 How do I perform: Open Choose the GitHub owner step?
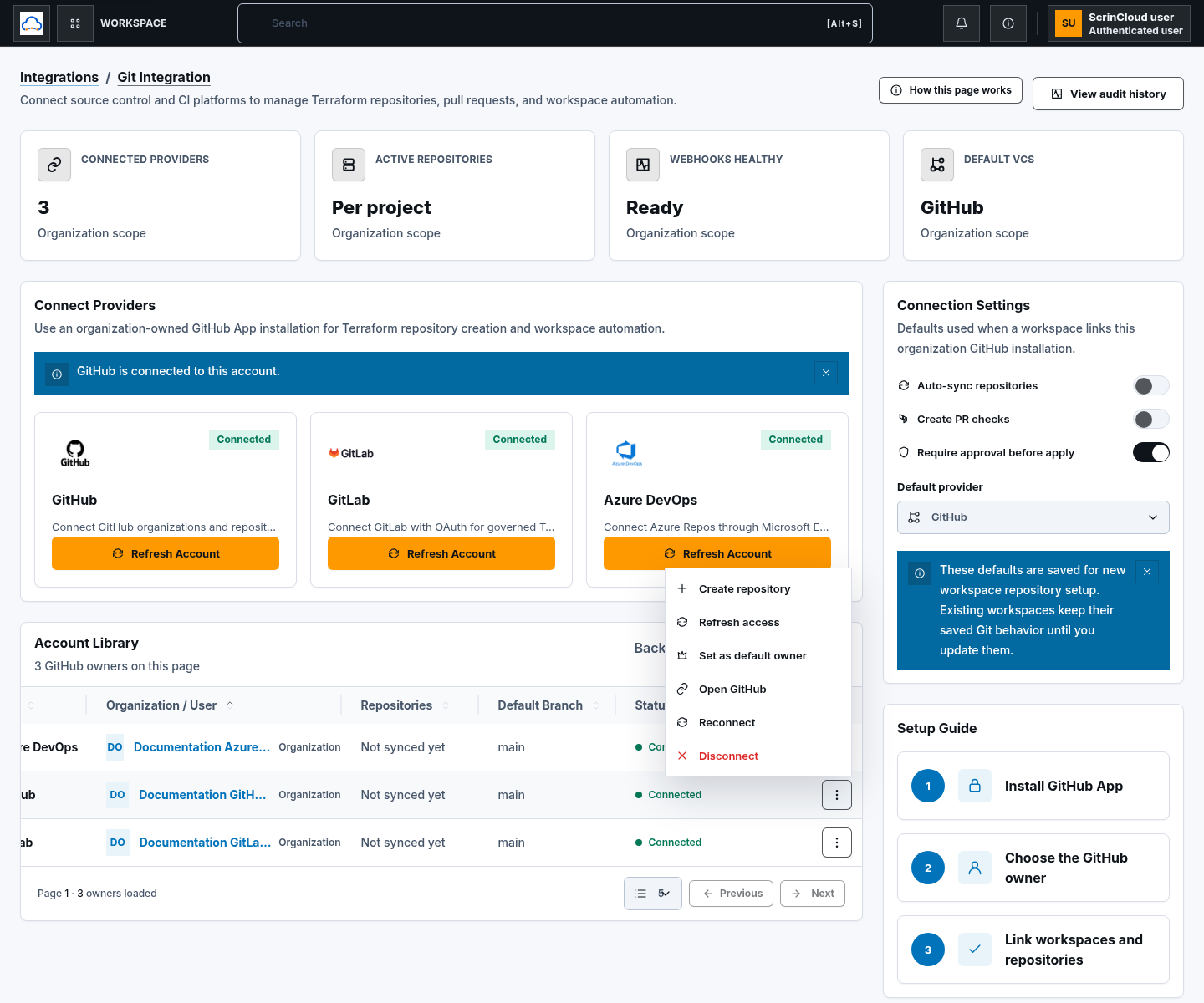coord(1033,868)
